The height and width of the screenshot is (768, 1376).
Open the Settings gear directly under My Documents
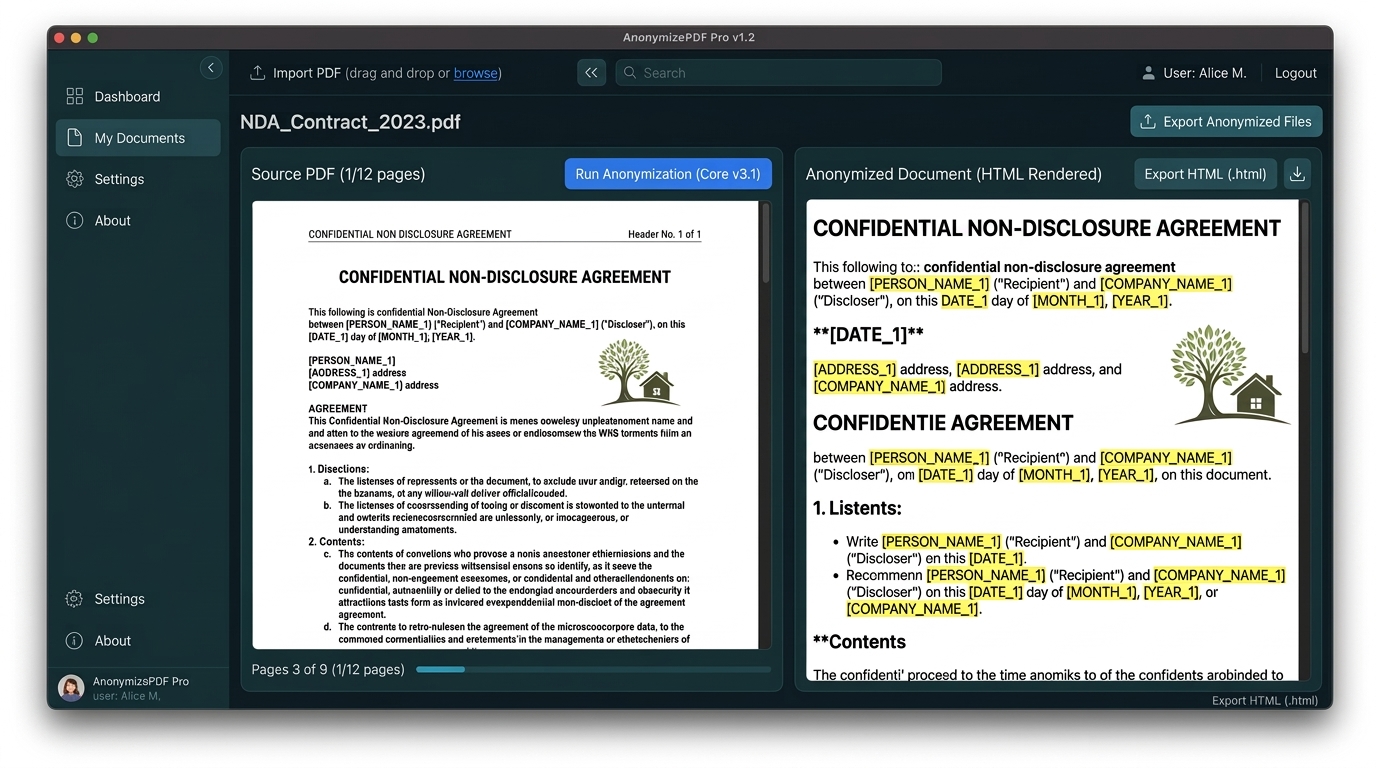[x=75, y=179]
